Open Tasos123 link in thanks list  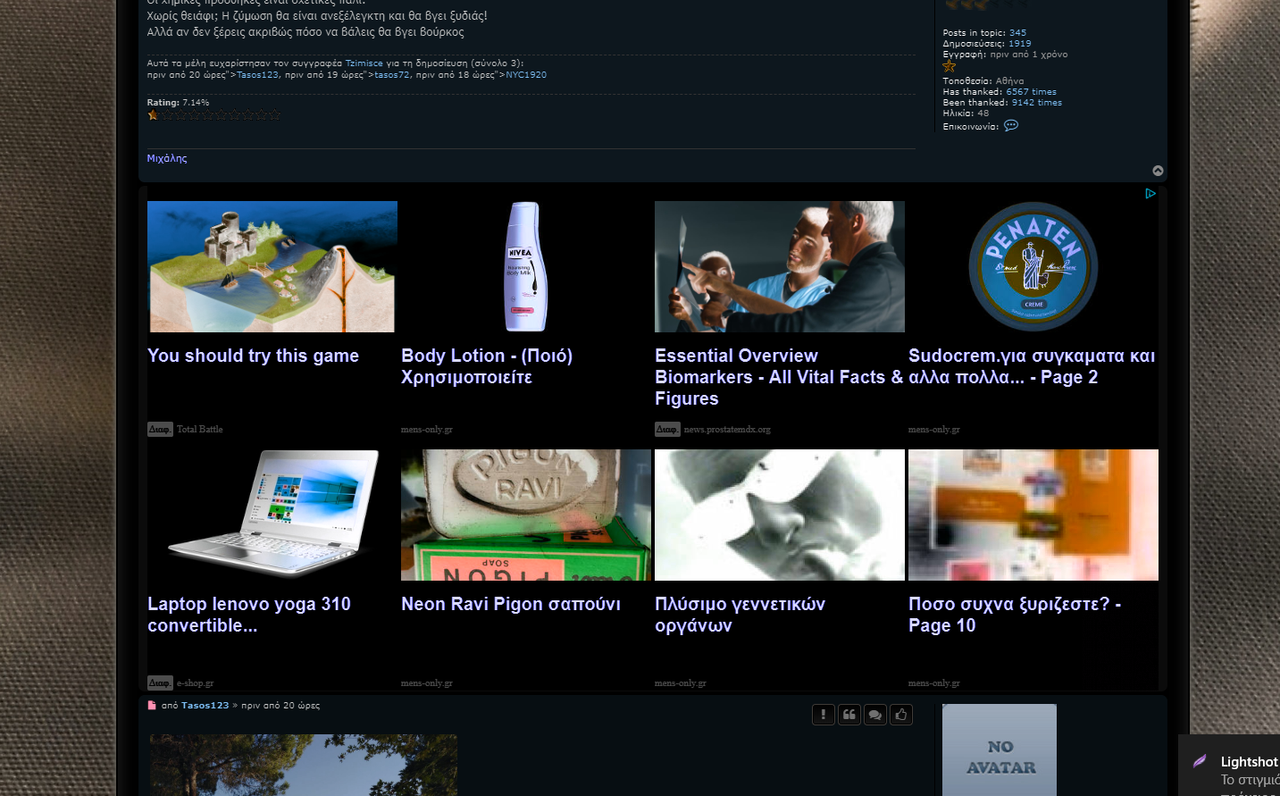(x=258, y=75)
